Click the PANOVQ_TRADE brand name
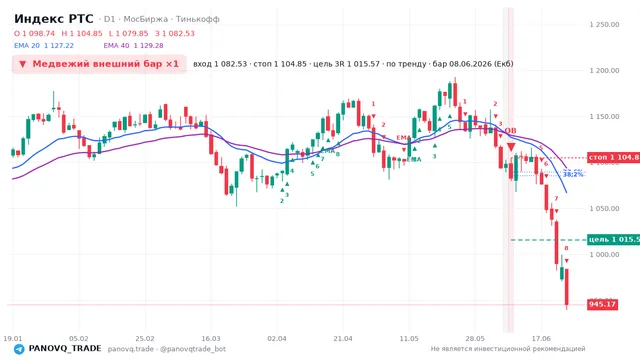This screenshot has height=360, width=640. coord(65,349)
